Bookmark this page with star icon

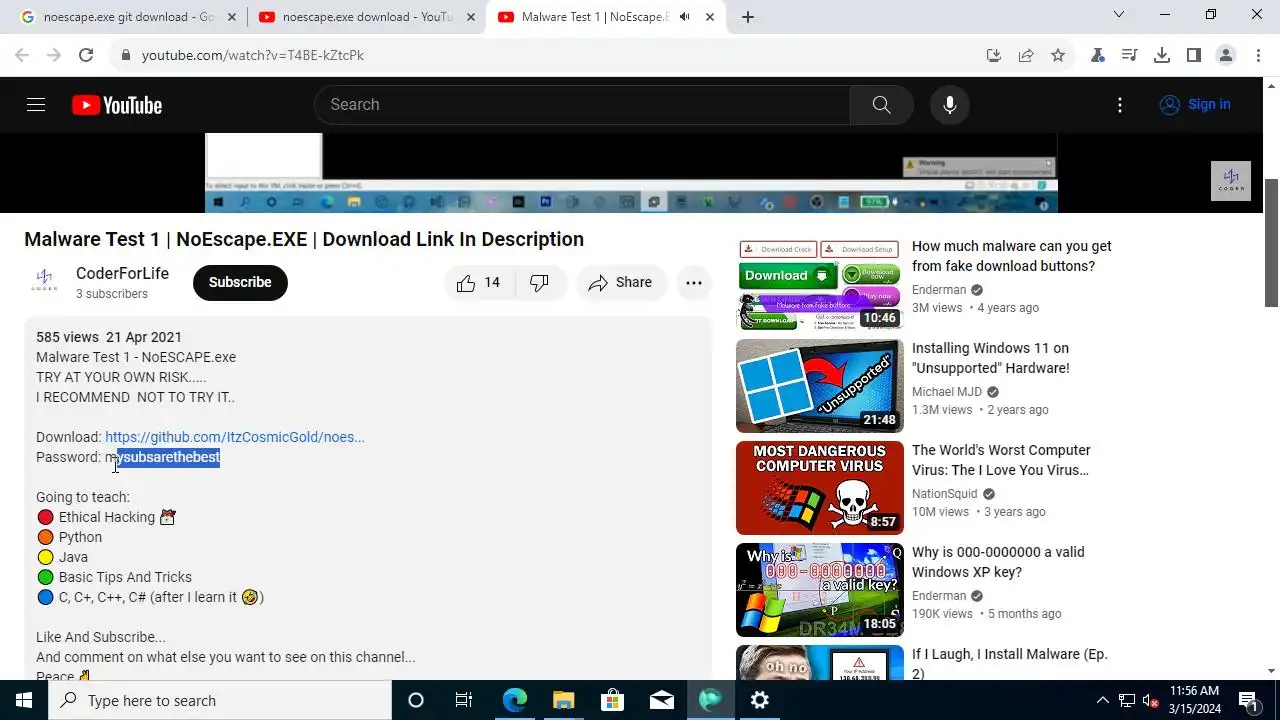click(1058, 55)
